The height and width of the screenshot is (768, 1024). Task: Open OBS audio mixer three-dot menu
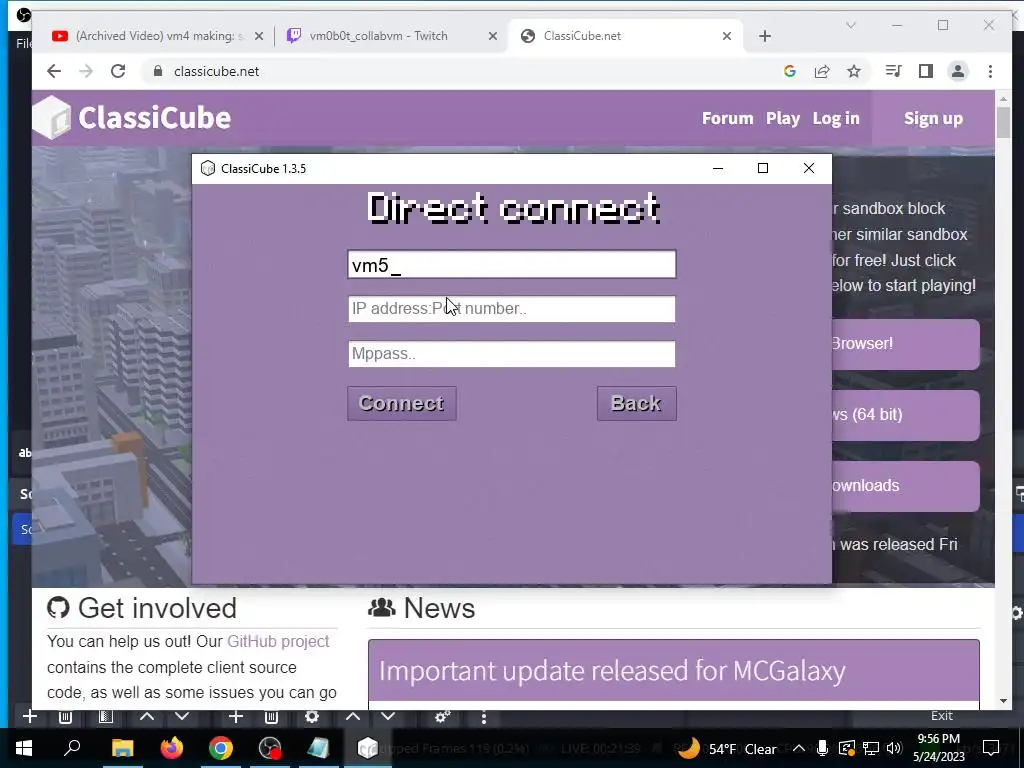coord(483,718)
